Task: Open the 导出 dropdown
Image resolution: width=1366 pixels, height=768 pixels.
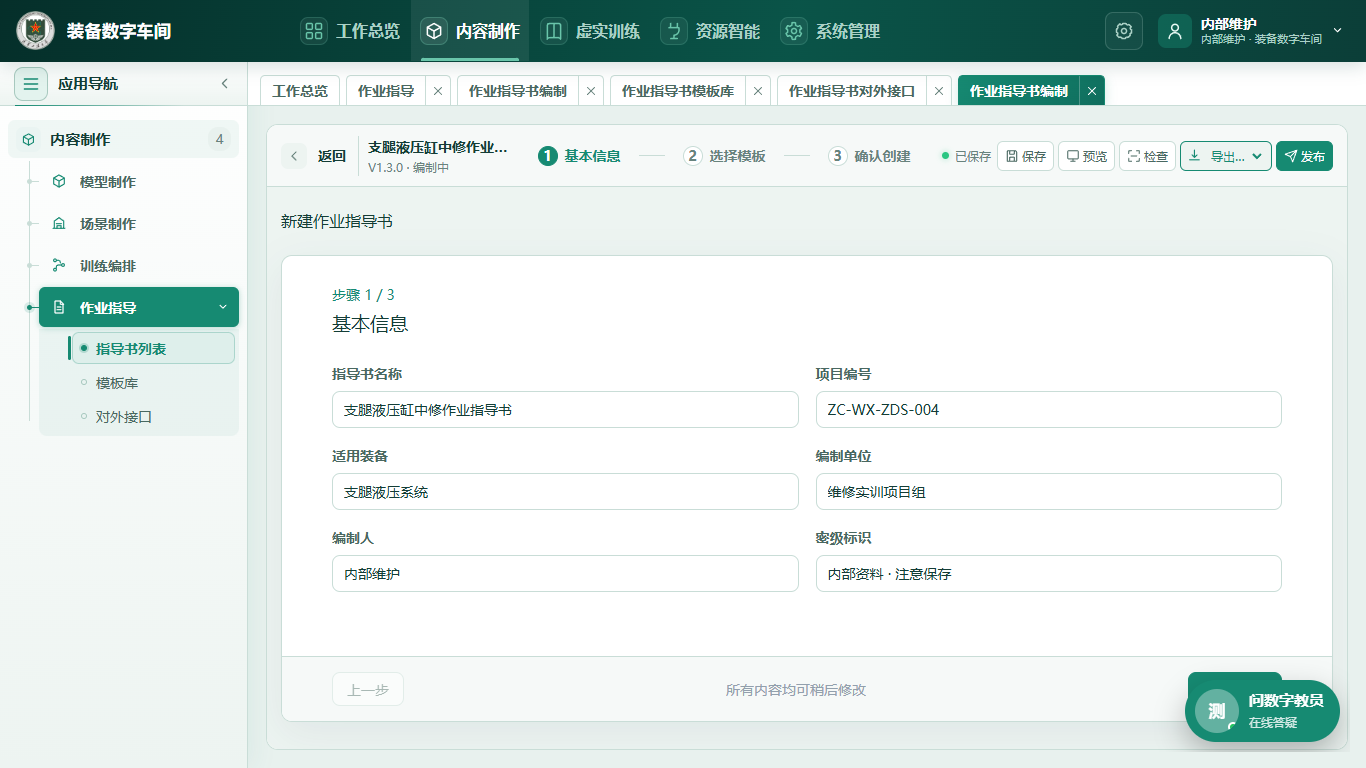Action: point(1226,156)
